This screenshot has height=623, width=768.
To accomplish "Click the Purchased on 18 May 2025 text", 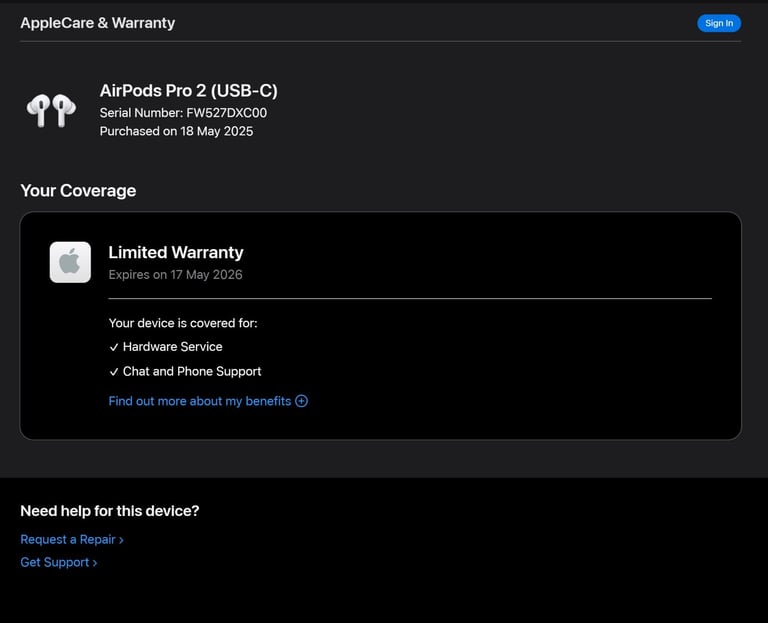I will pos(176,131).
